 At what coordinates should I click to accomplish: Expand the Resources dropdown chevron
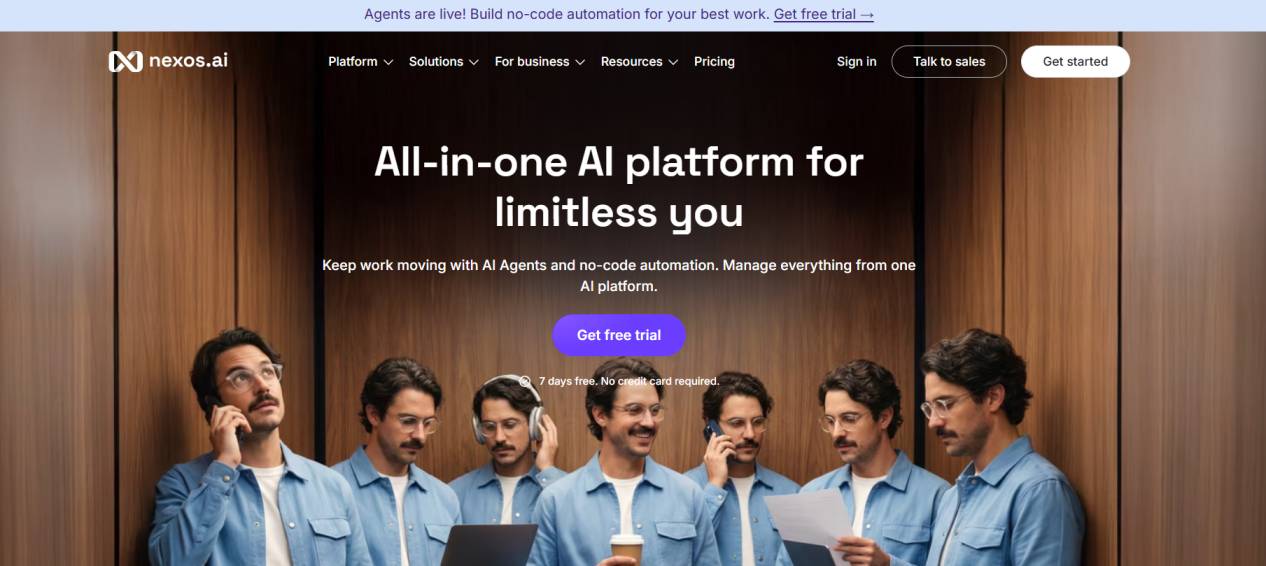click(x=673, y=62)
